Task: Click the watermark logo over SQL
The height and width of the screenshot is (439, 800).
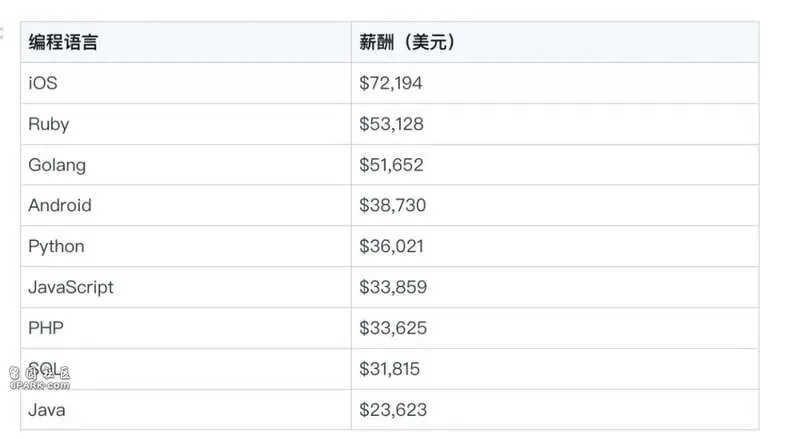Action: tap(40, 378)
